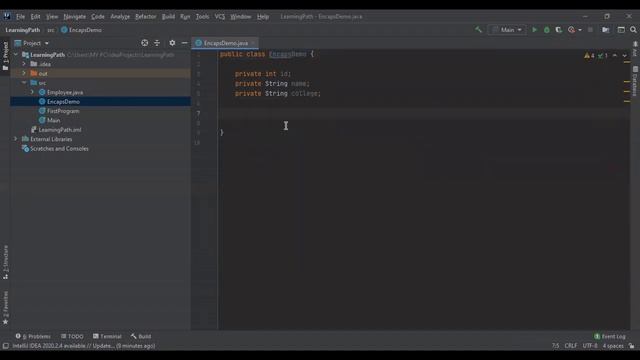Close the EncapsDemo.java tab

coord(253,43)
